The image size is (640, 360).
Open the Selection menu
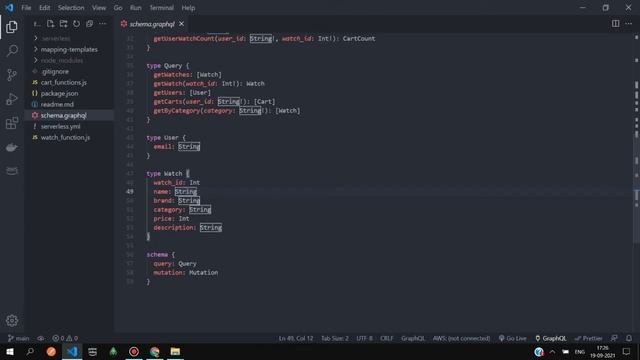[71, 8]
